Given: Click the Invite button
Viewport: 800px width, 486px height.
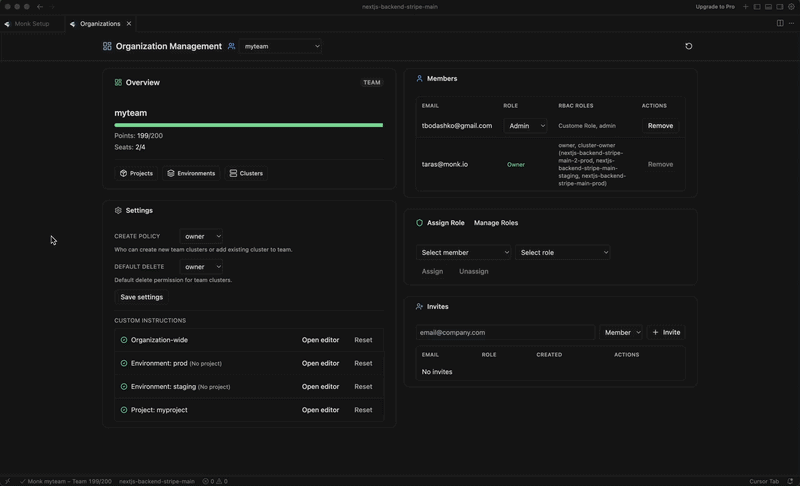Looking at the screenshot, I should click(666, 332).
